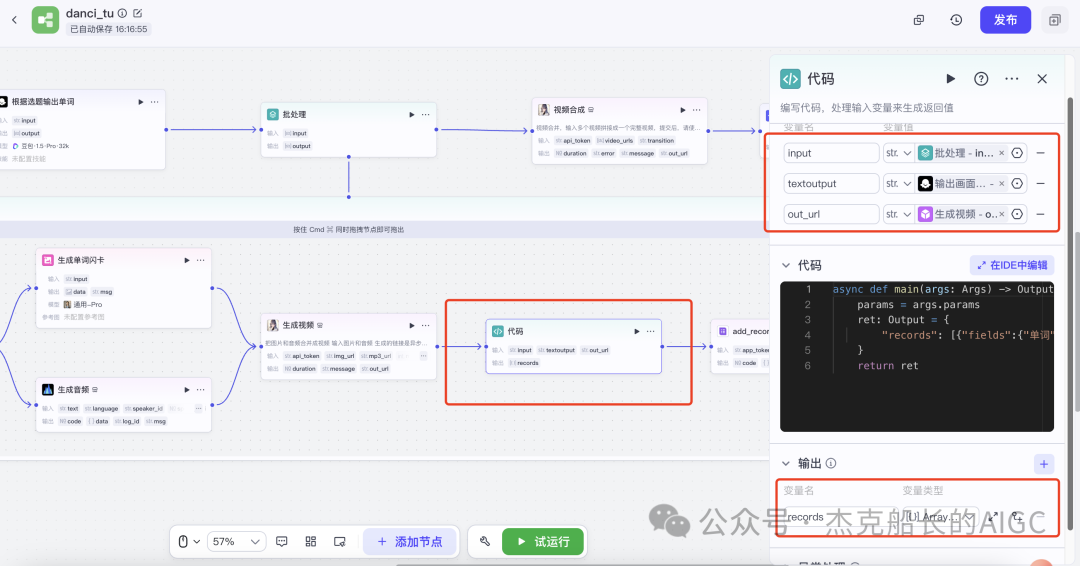
Task: Go back using the top-left arrow
Action: (x=14, y=20)
